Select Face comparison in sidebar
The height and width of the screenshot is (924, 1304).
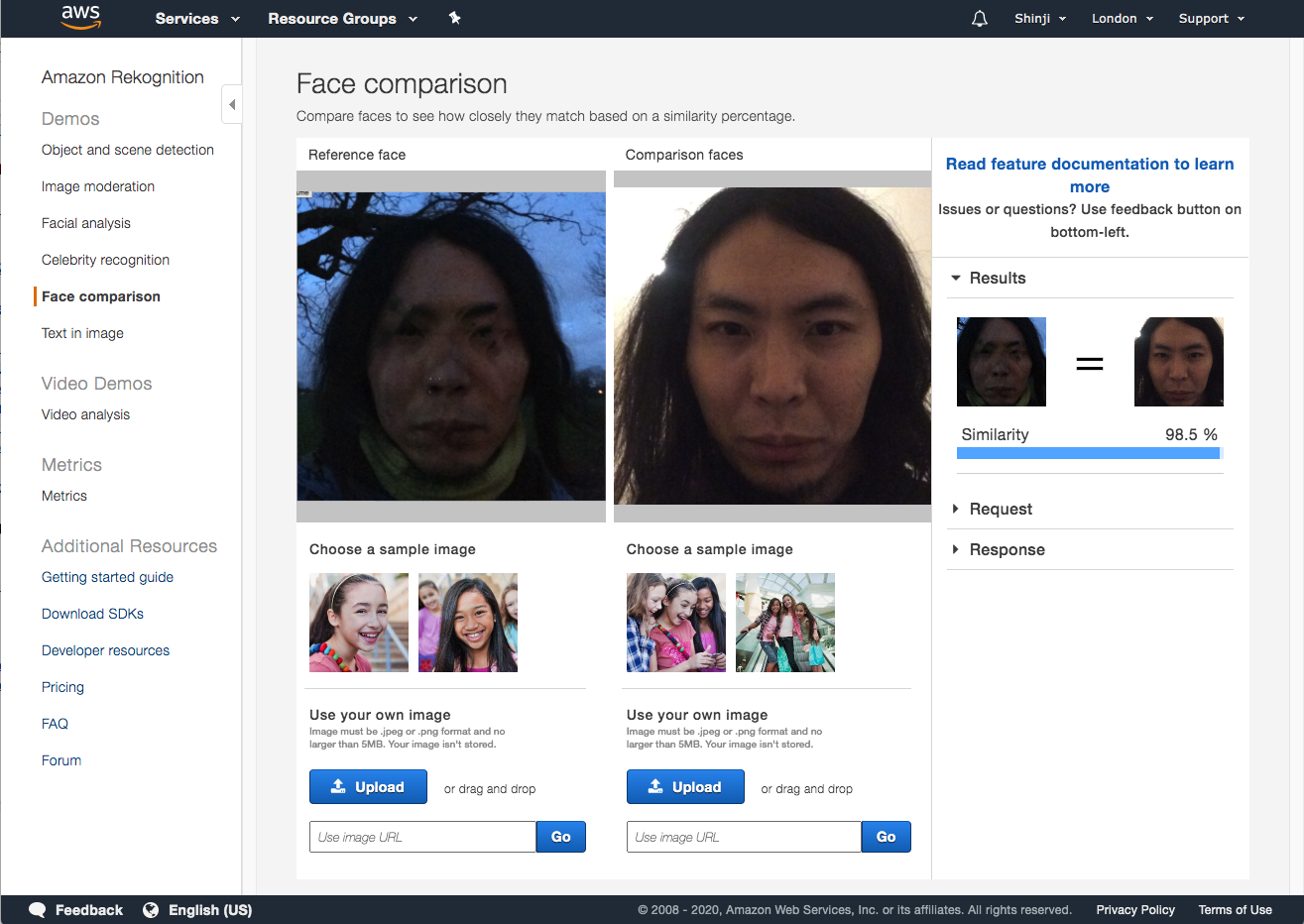pos(101,296)
